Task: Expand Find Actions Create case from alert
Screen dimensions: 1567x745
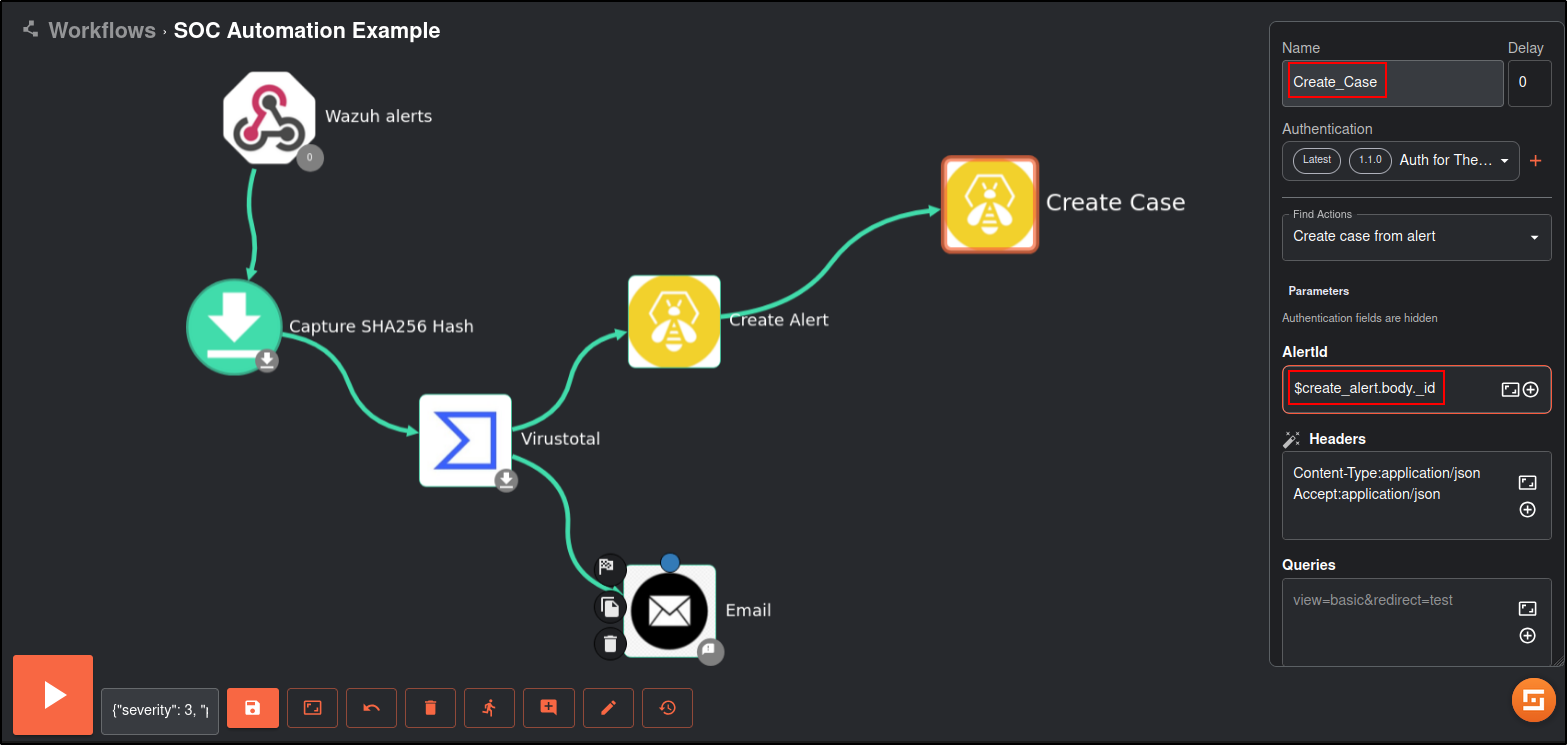Action: click(x=1416, y=237)
